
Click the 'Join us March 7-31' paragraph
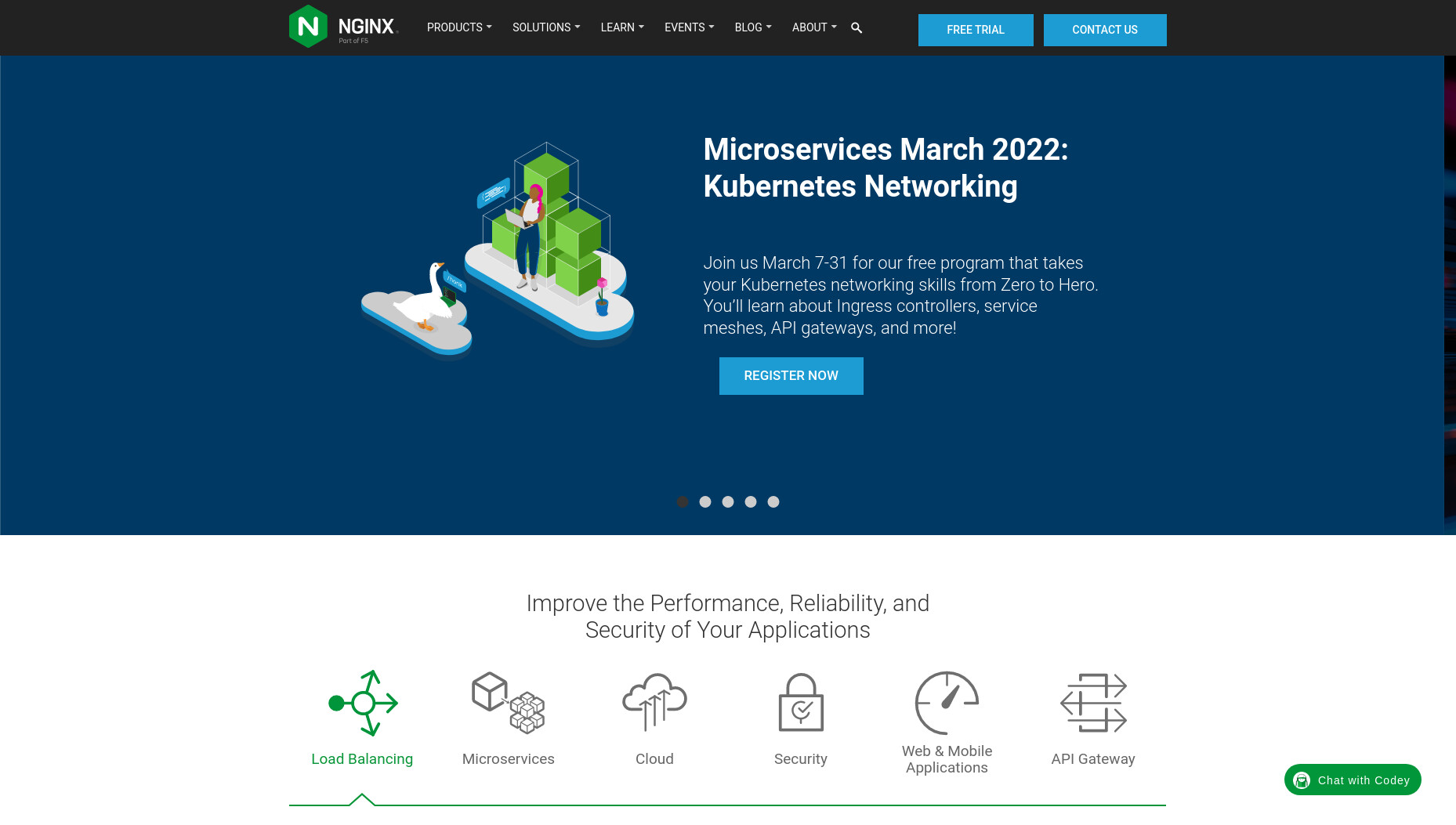[x=900, y=295]
